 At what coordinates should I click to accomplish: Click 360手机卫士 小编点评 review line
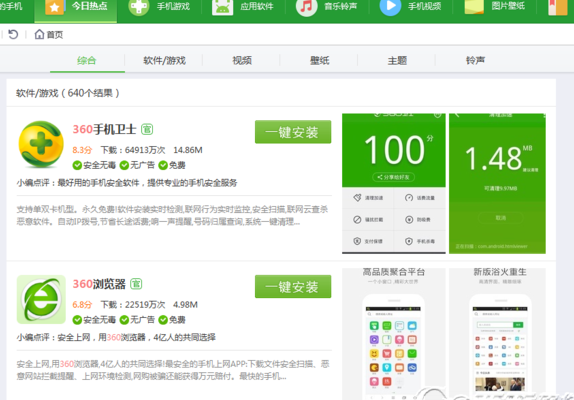click(127, 183)
